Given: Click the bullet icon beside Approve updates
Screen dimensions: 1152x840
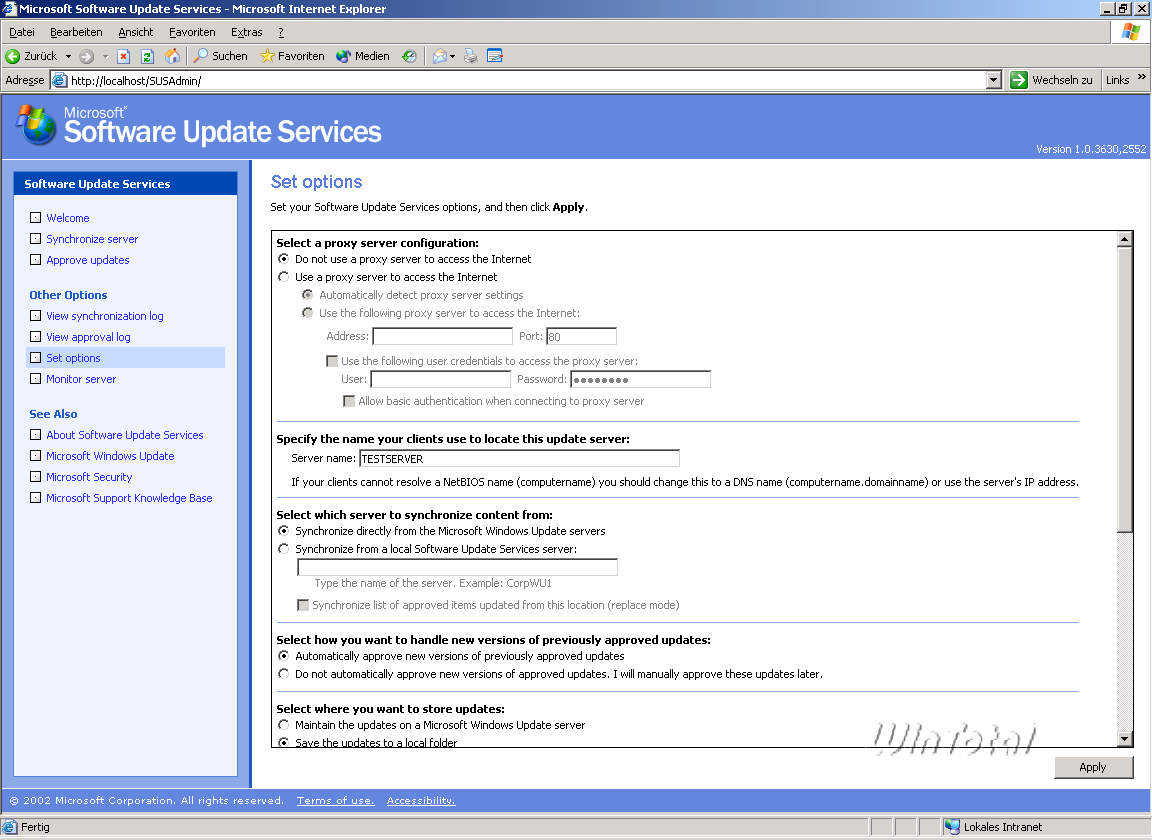Looking at the screenshot, I should pyautogui.click(x=35, y=259).
